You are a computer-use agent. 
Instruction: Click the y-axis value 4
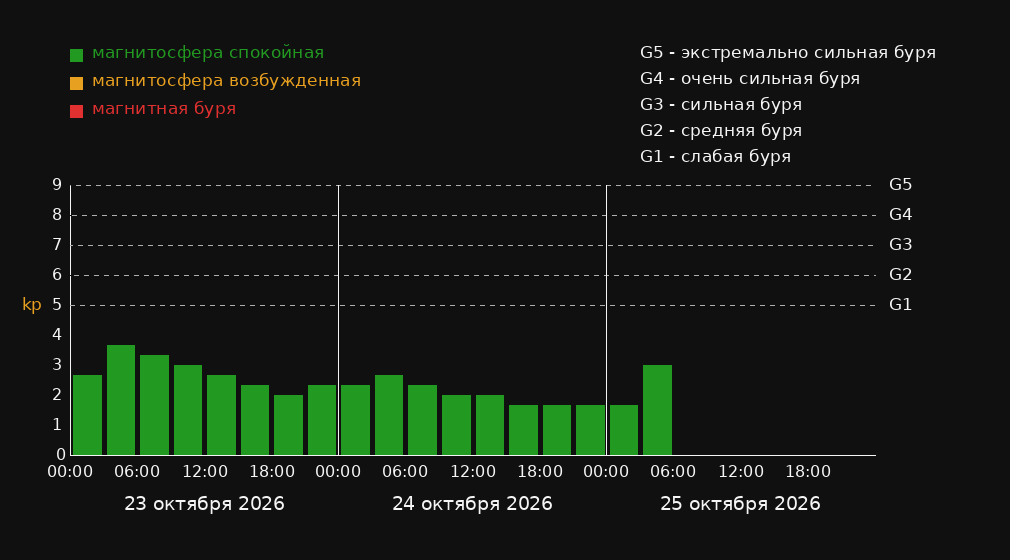[57, 334]
